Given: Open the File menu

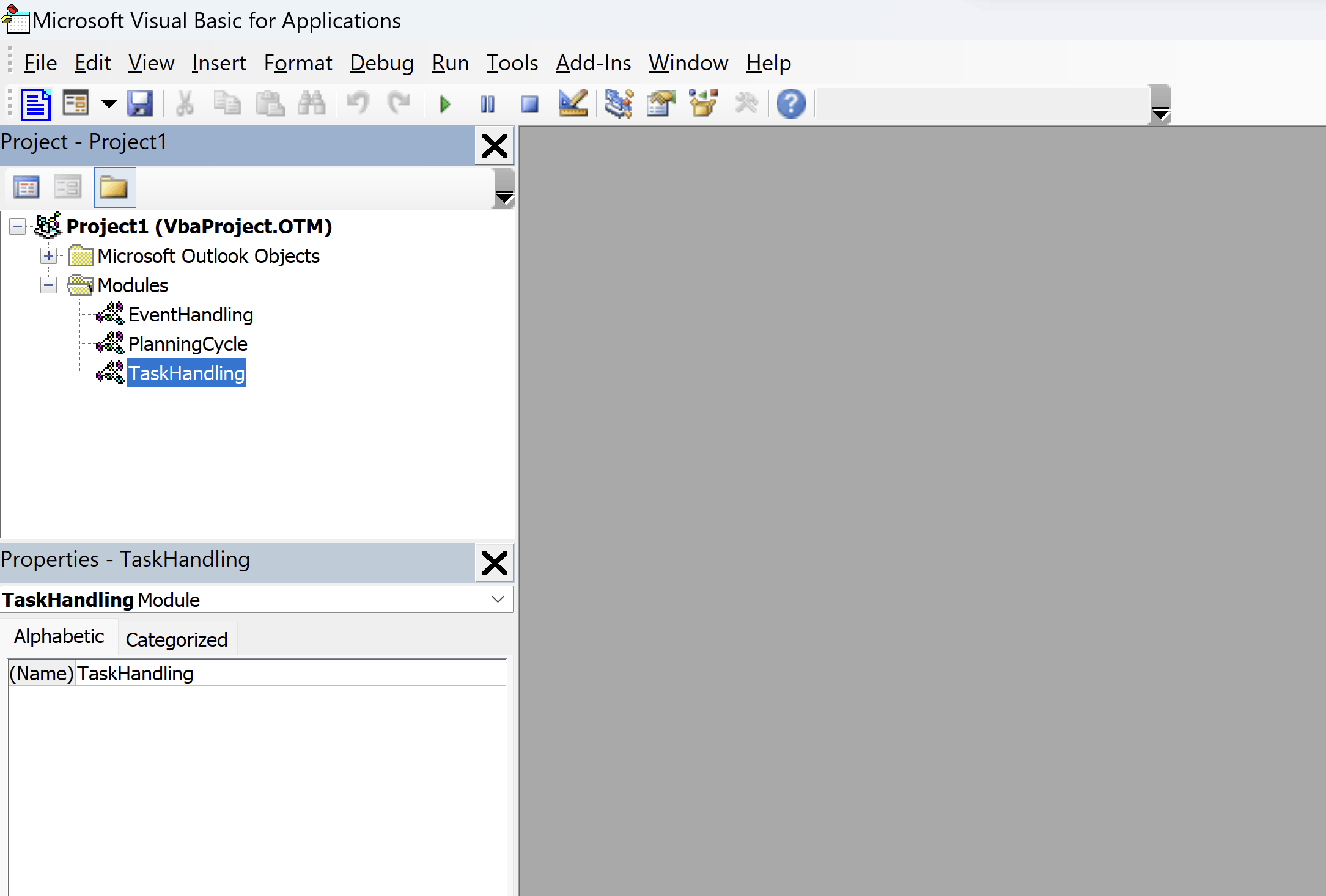Looking at the screenshot, I should (40, 63).
